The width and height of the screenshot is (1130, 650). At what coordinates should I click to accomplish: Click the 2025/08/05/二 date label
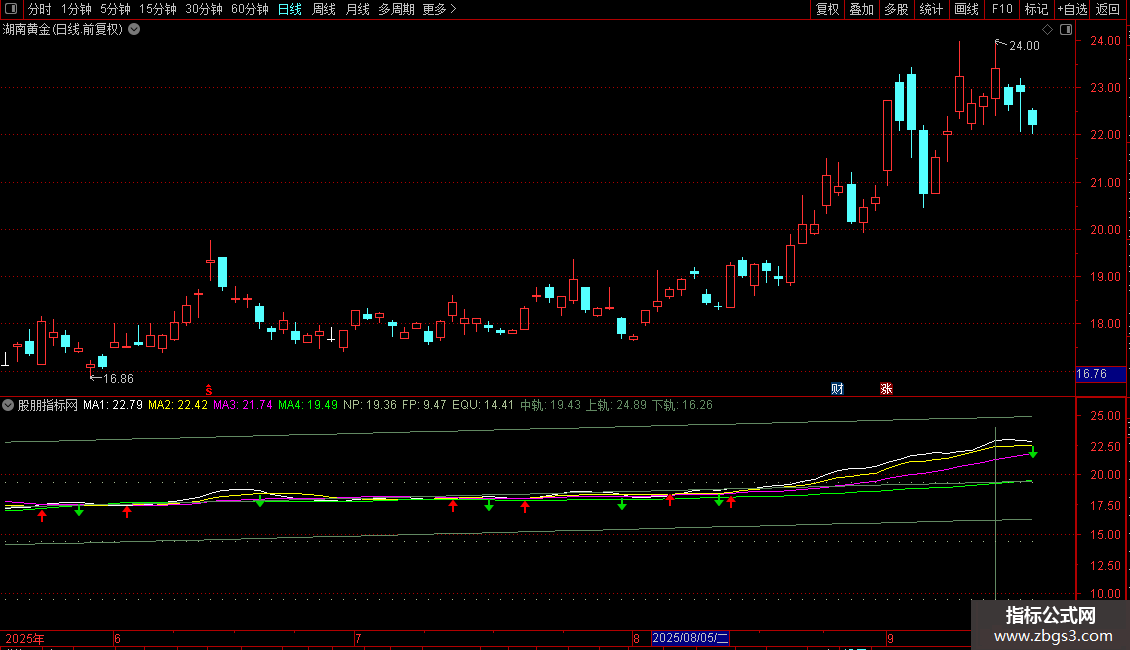[x=690, y=638]
